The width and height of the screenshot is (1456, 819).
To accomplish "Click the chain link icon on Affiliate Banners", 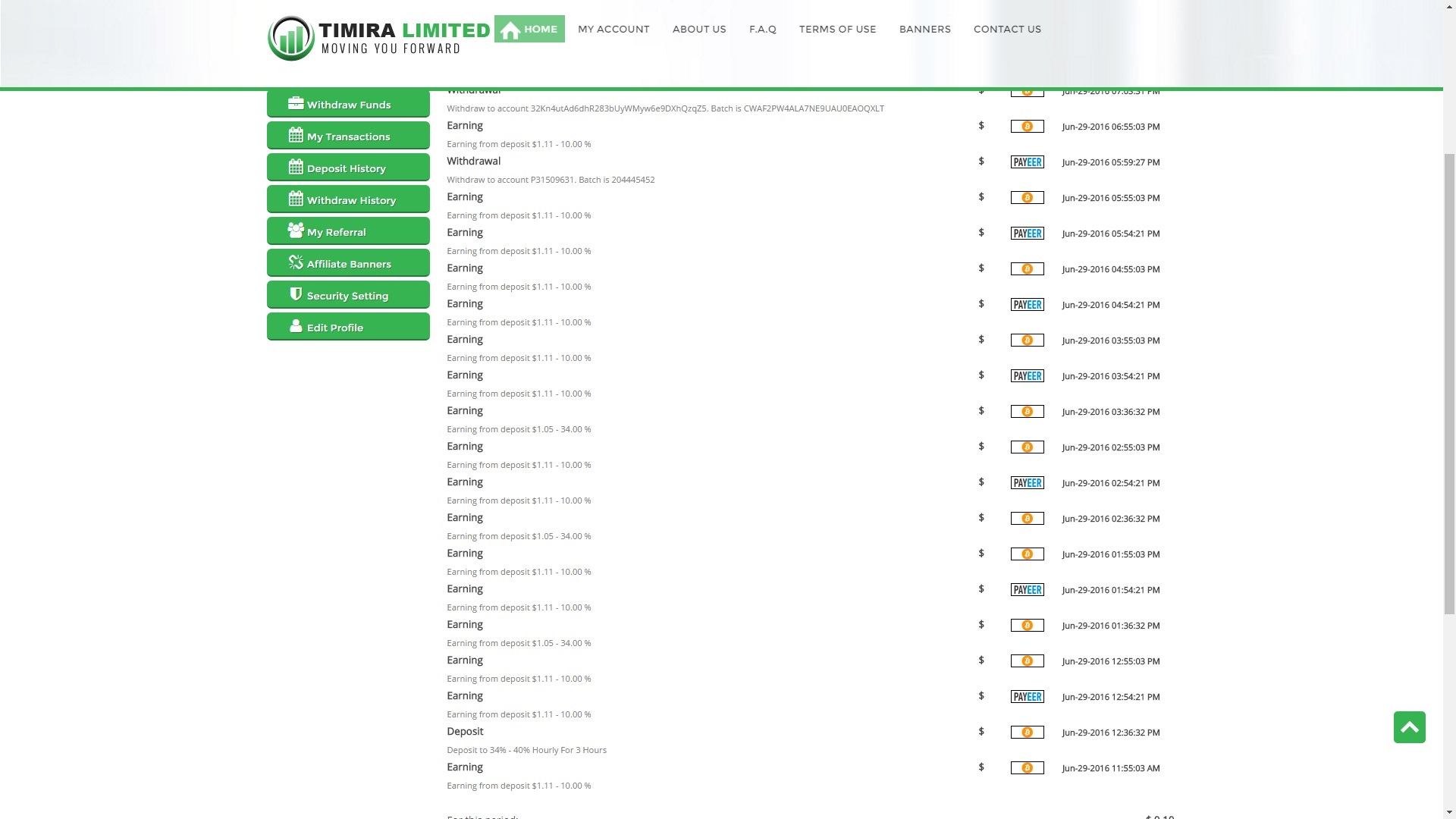I will [296, 262].
